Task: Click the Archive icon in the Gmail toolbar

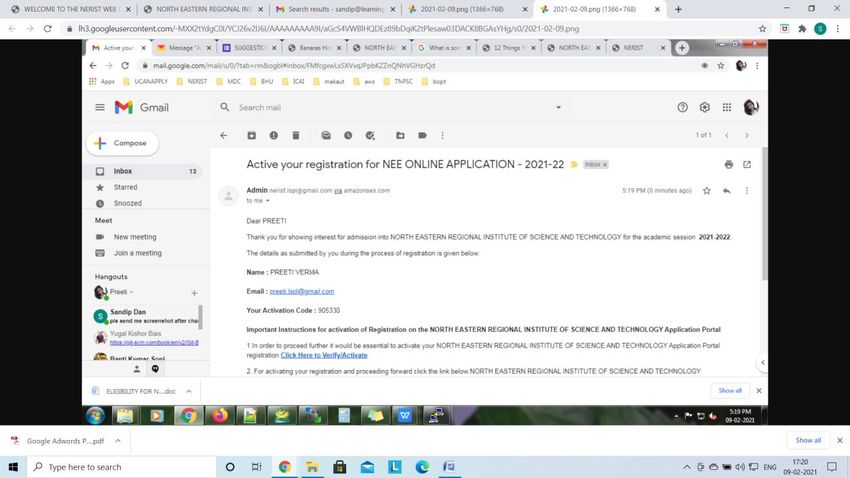Action: (252, 135)
